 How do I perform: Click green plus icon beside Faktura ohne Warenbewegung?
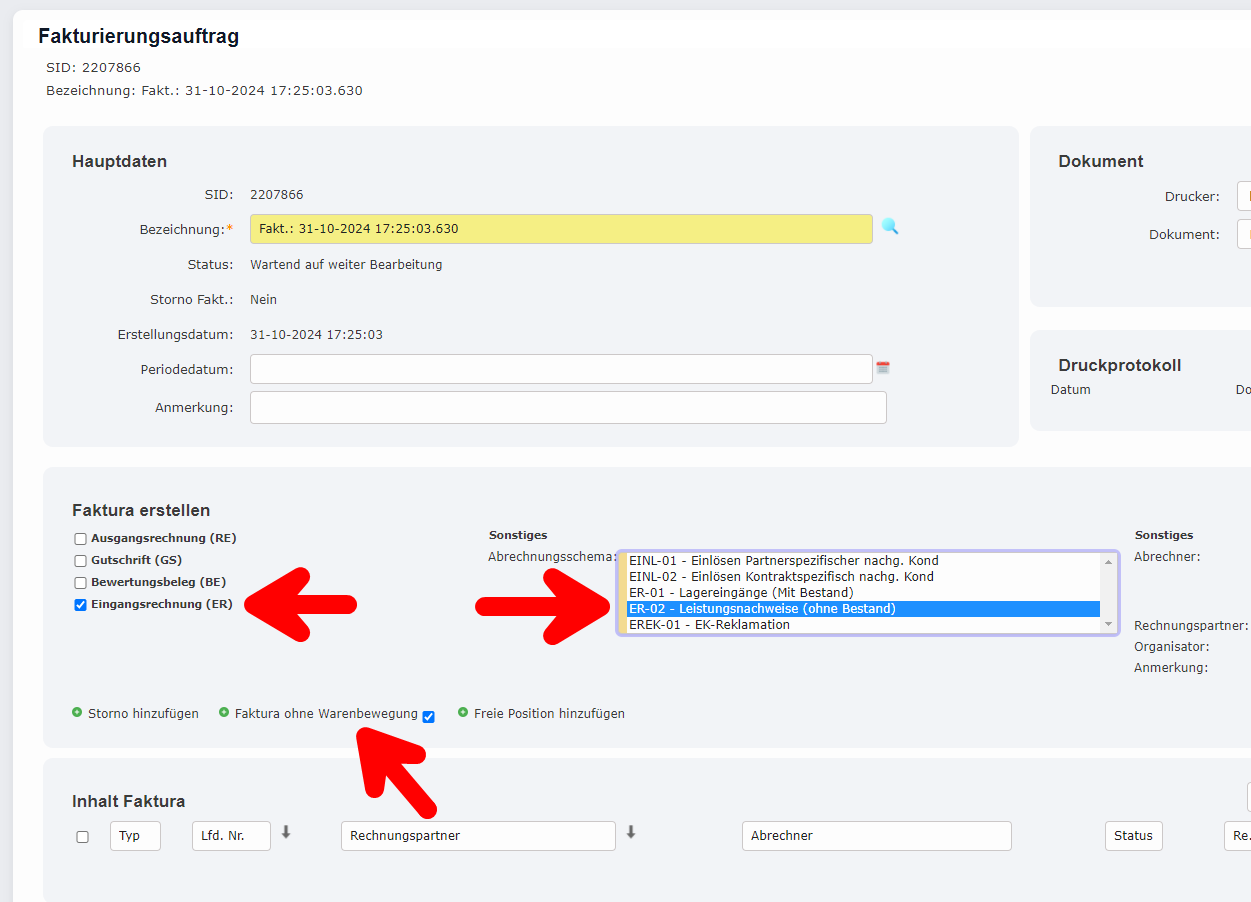(224, 713)
